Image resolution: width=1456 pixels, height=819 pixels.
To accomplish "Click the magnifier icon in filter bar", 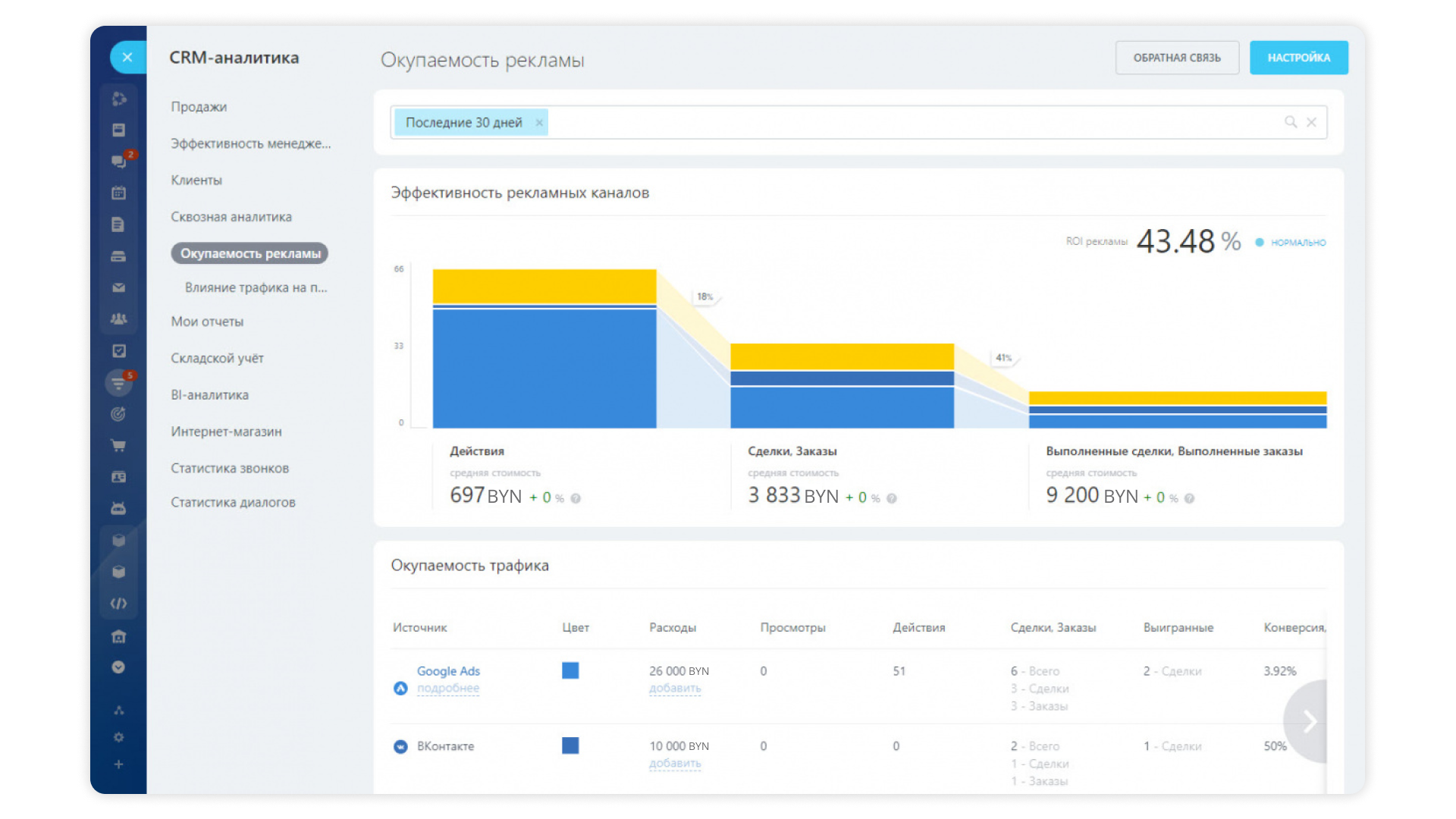I will coord(1290,122).
